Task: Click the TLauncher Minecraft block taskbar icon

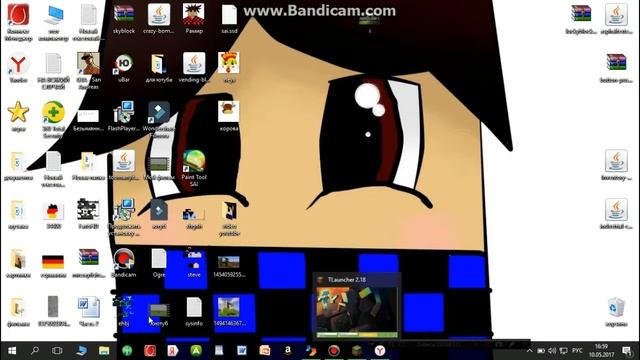Action: coord(357,351)
